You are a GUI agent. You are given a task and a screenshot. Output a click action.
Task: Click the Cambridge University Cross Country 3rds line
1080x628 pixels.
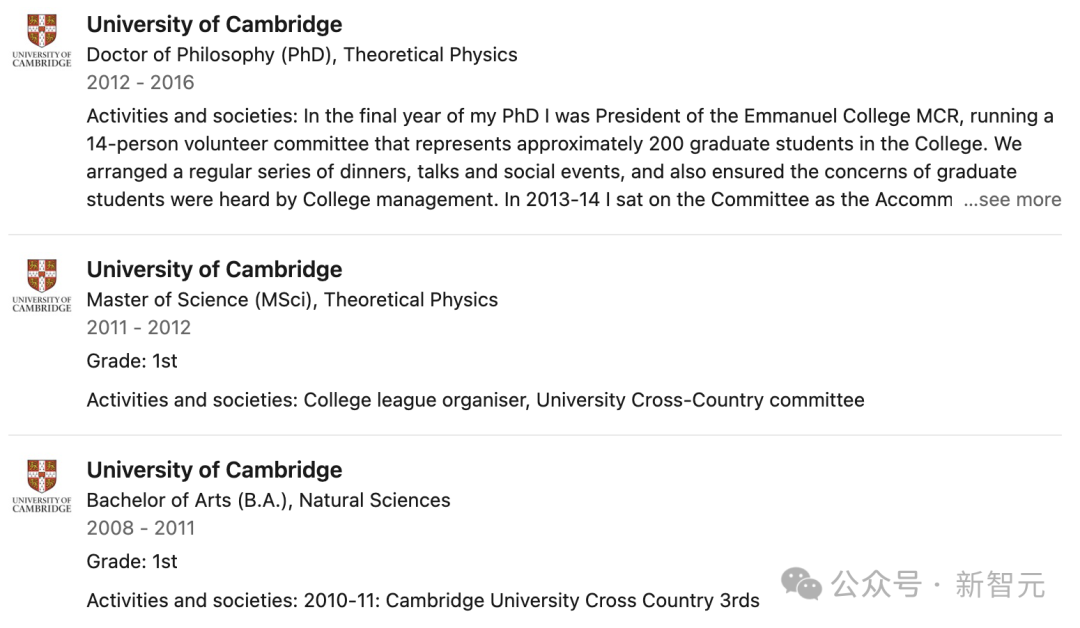(423, 600)
